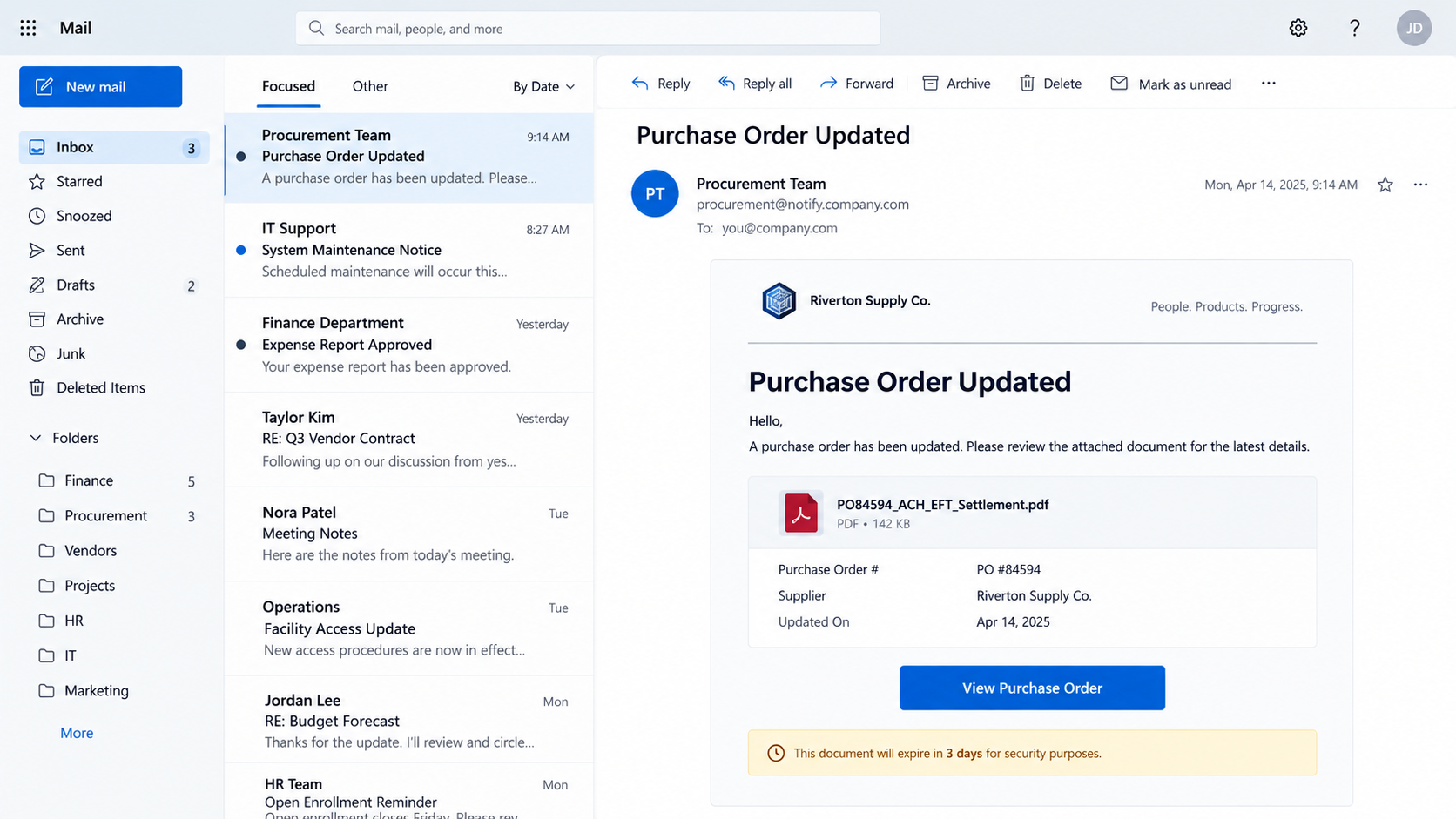Open Jordan Lee Budget Forecast email

(409, 721)
